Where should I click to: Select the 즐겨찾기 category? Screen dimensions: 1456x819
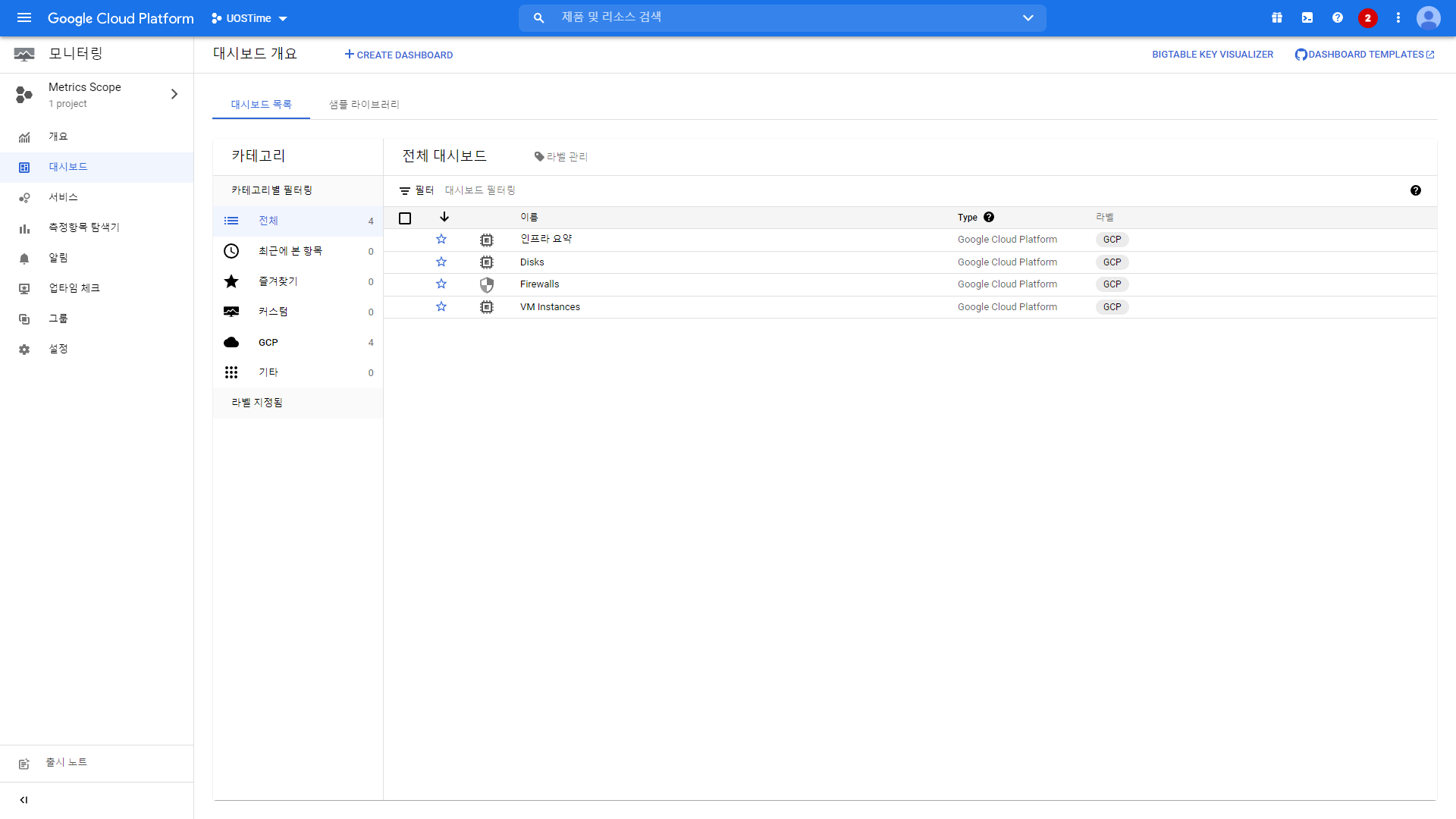[298, 281]
